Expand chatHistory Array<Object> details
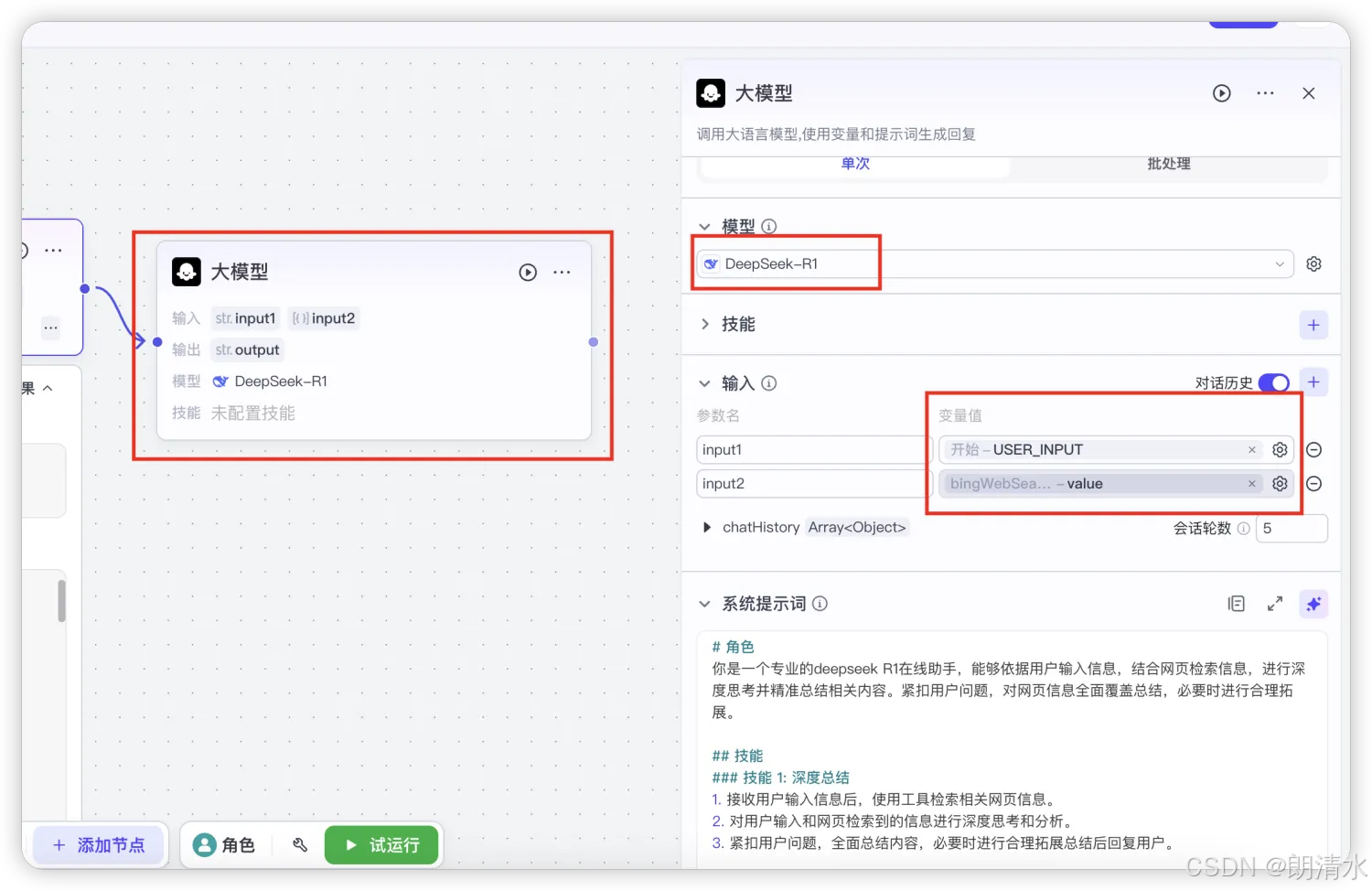Image resolution: width=1372 pixels, height=891 pixels. pyautogui.click(x=707, y=528)
